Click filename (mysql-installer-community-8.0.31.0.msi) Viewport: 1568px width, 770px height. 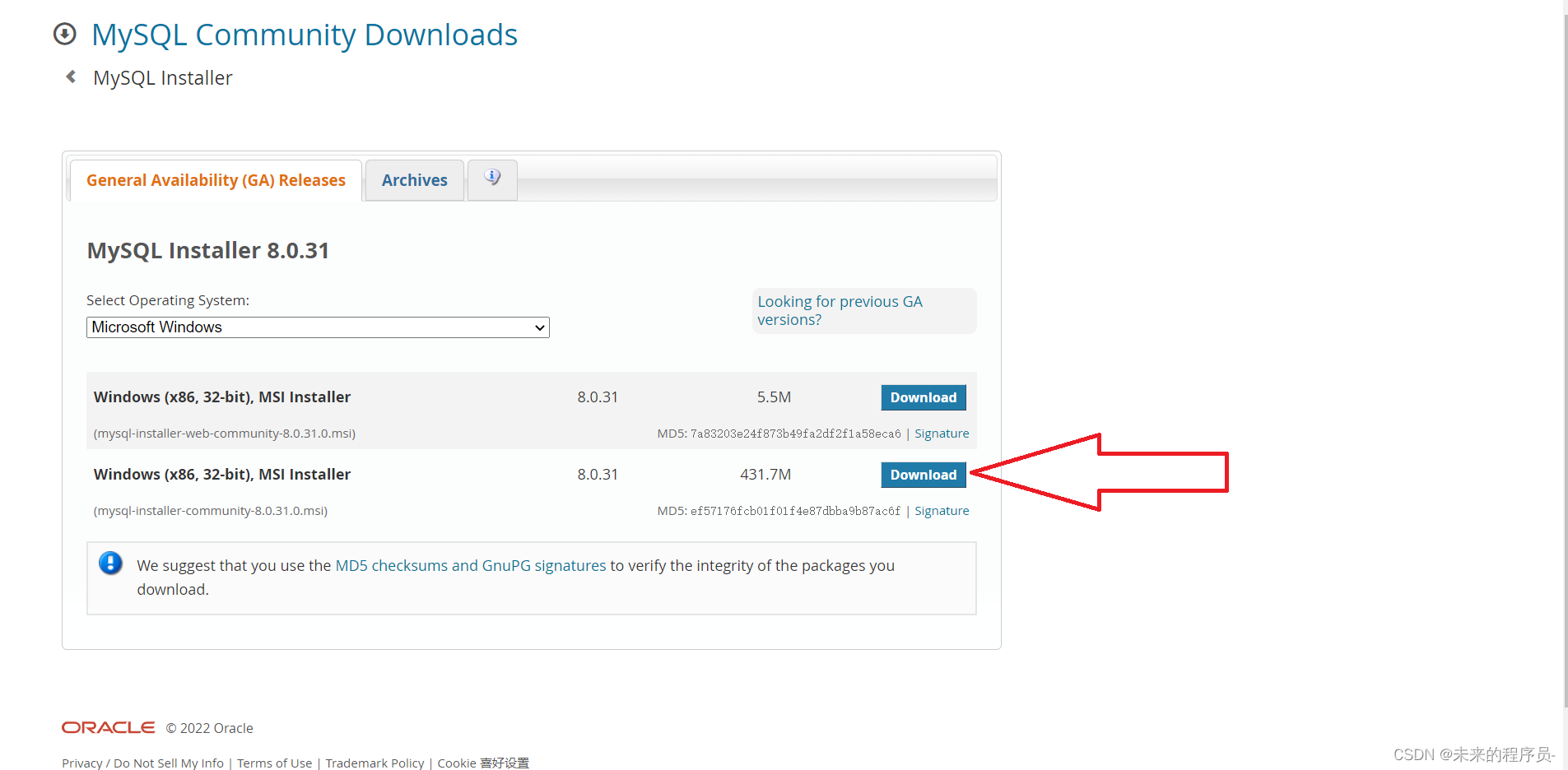[211, 511]
